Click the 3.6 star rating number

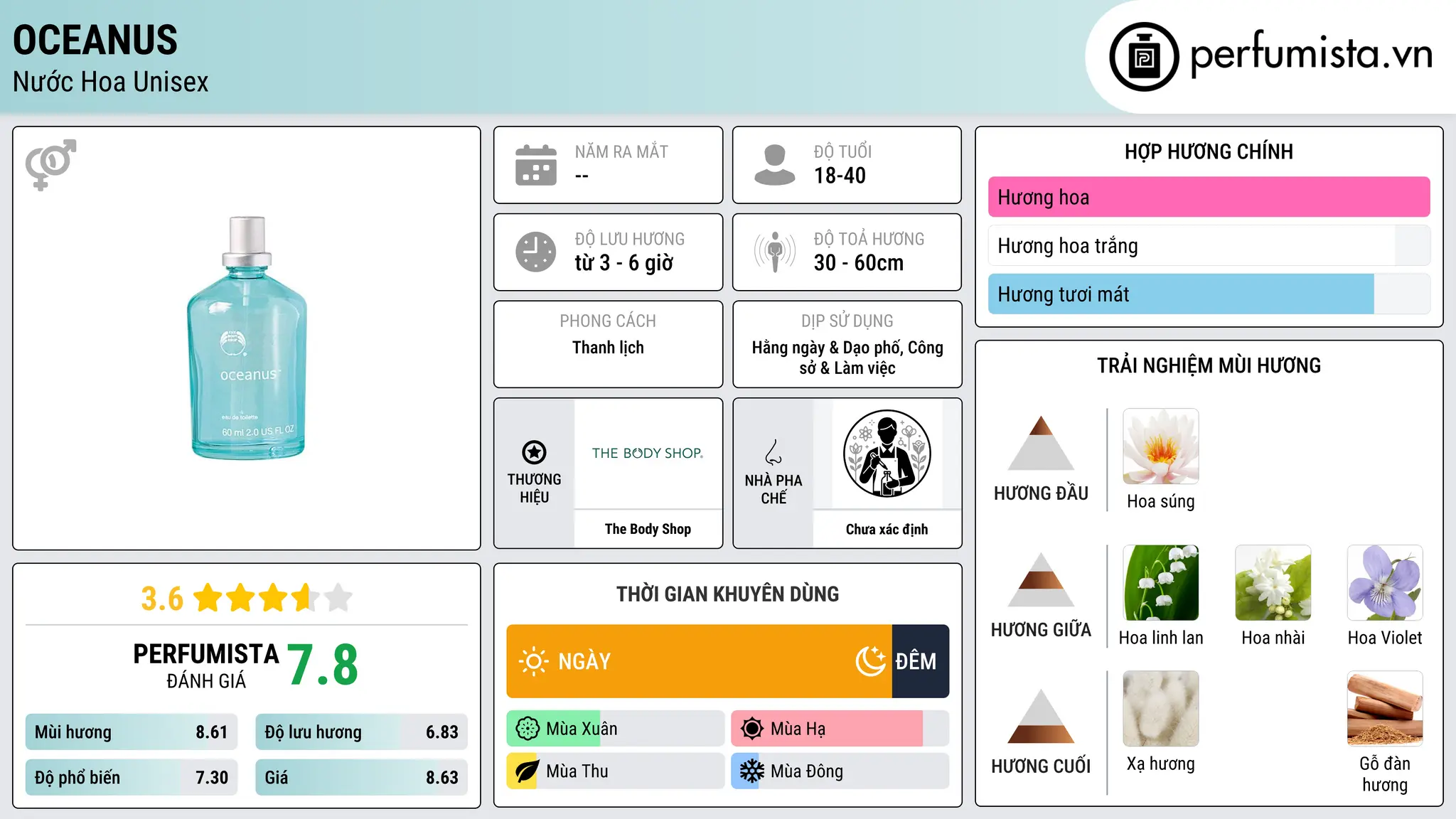tap(162, 599)
